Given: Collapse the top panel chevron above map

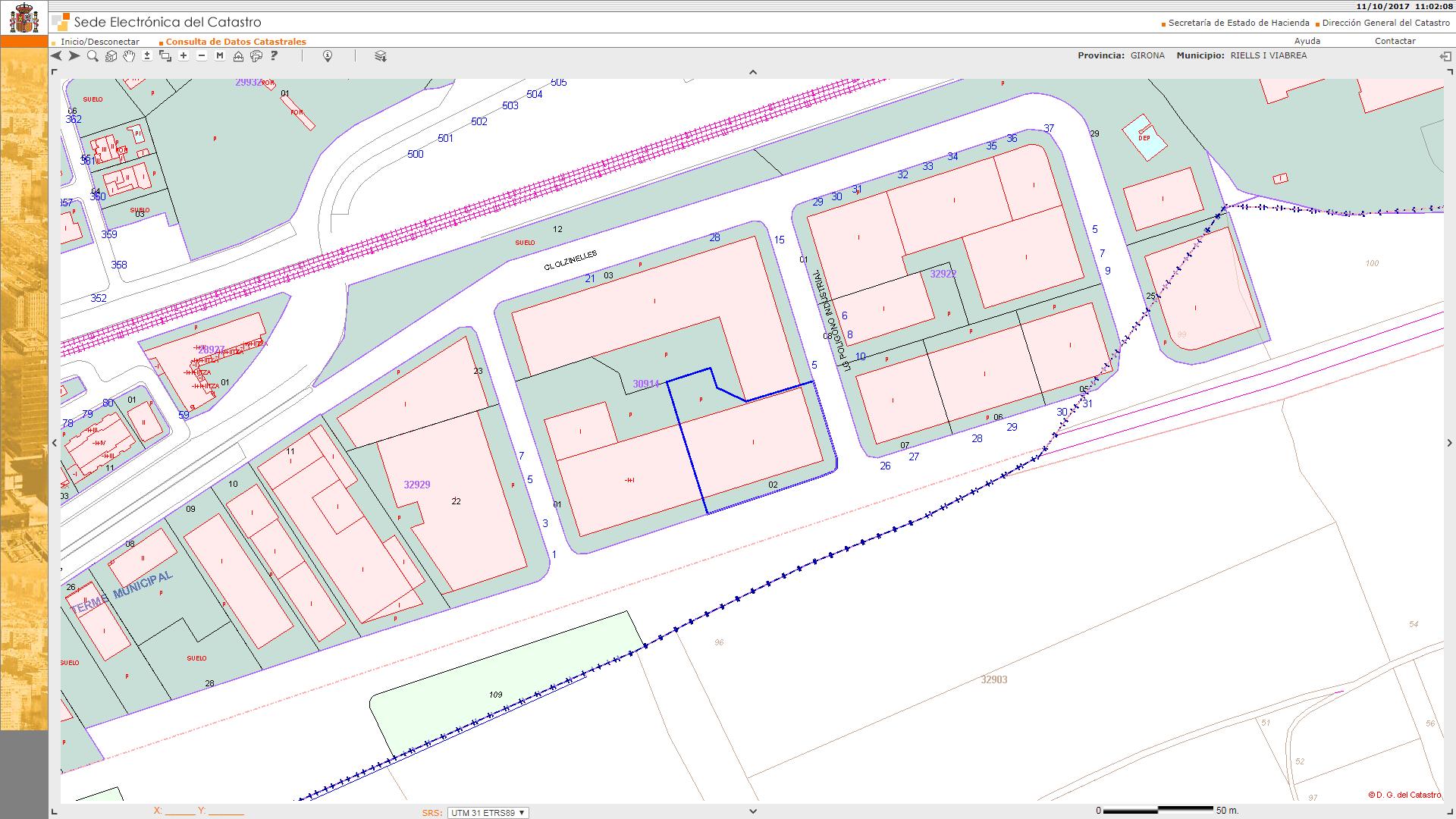Looking at the screenshot, I should point(753,72).
